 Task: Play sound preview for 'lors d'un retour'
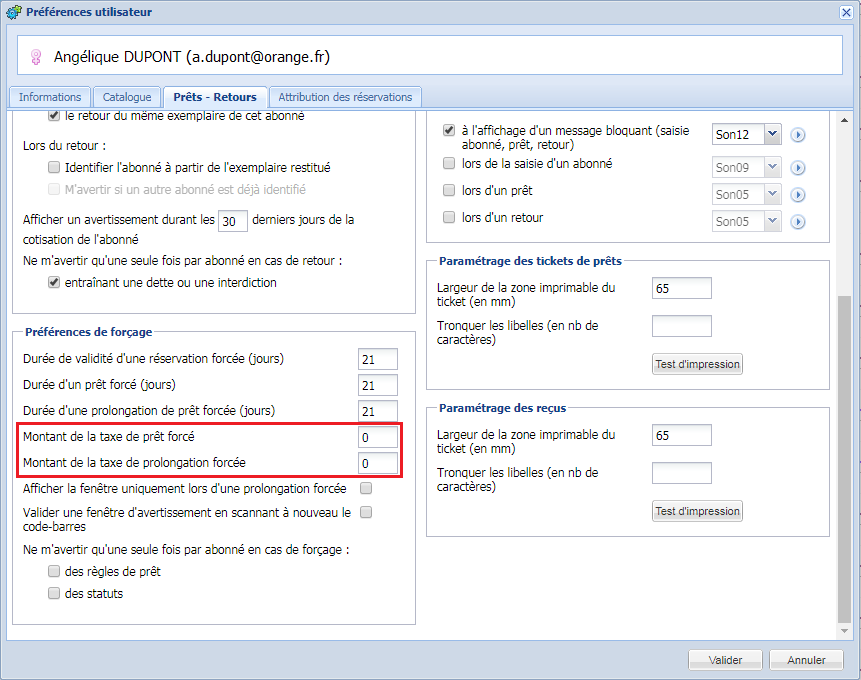tap(798, 222)
